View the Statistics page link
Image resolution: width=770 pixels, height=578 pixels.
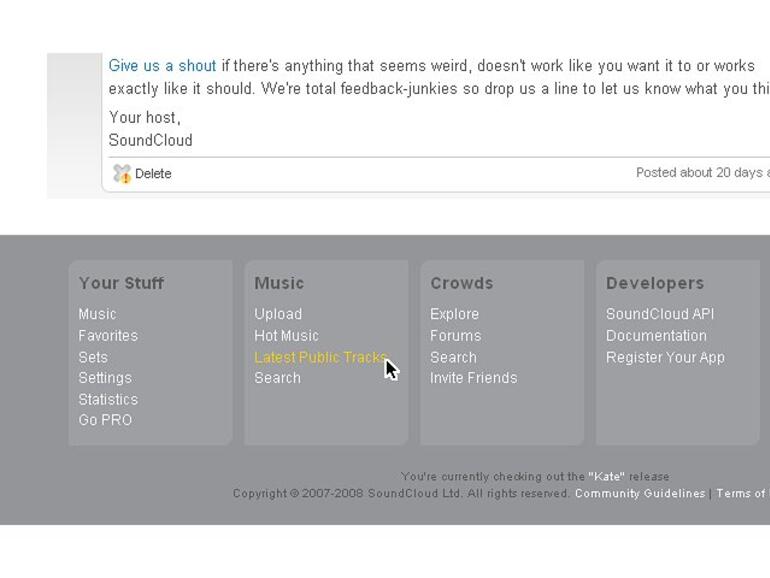pyautogui.click(x=108, y=399)
